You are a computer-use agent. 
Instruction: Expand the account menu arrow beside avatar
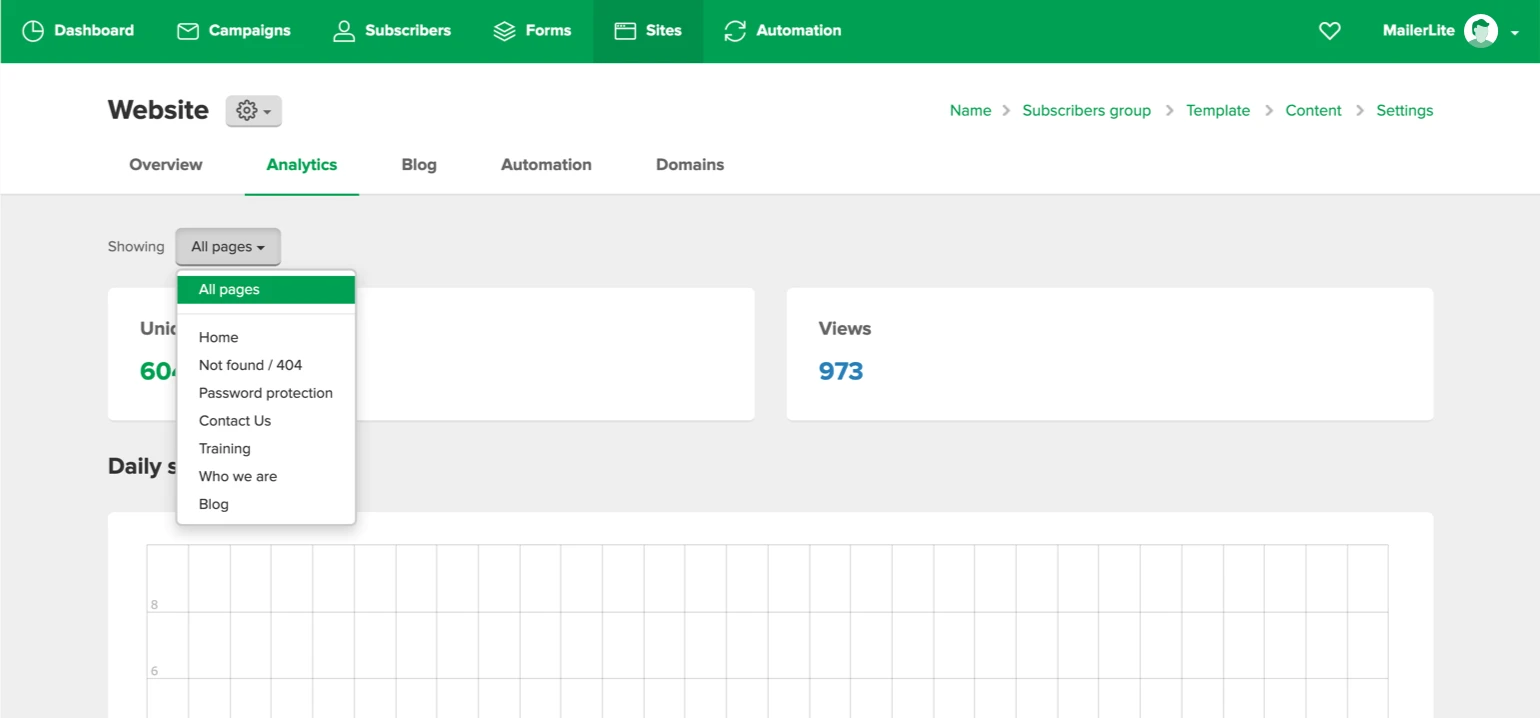(x=1515, y=33)
